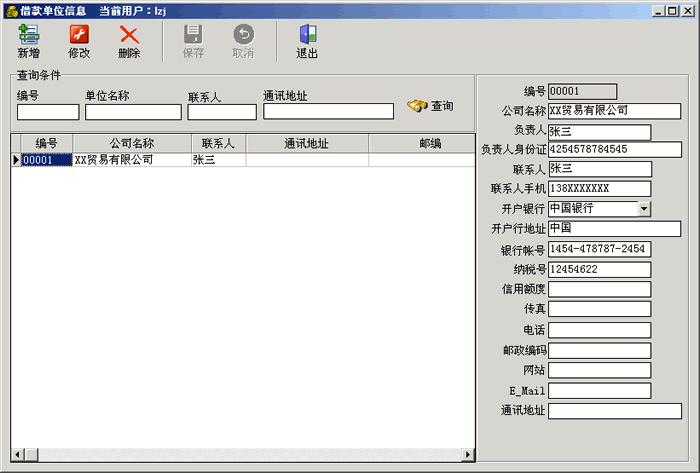Viewport: 700px width, 473px height.
Task: Focus the 单位名称 query input field
Action: pos(133,112)
